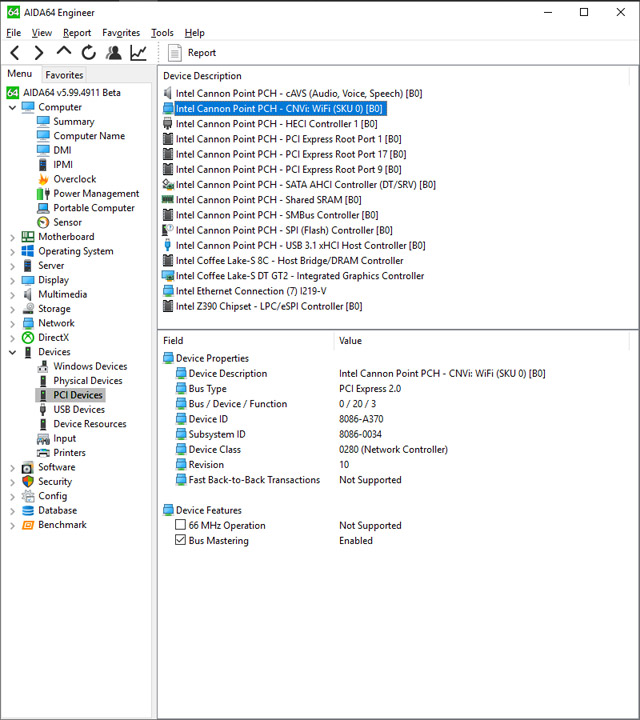
Task: Click the Config gear icon
Action: coord(28,496)
